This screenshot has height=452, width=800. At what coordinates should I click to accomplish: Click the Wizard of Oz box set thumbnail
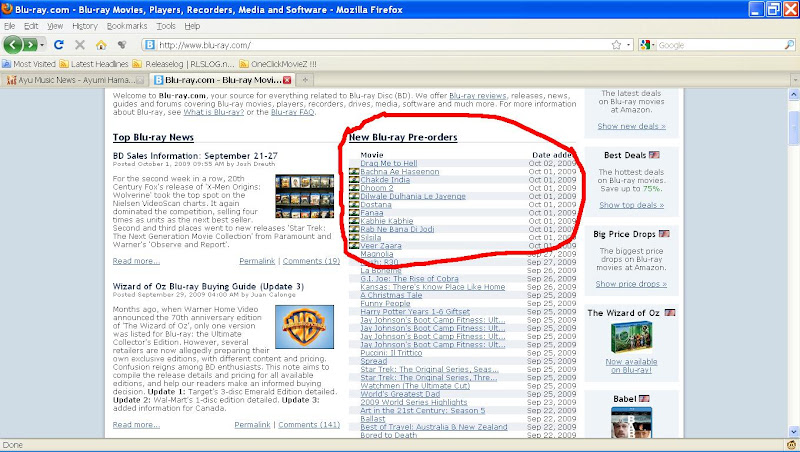click(632, 337)
